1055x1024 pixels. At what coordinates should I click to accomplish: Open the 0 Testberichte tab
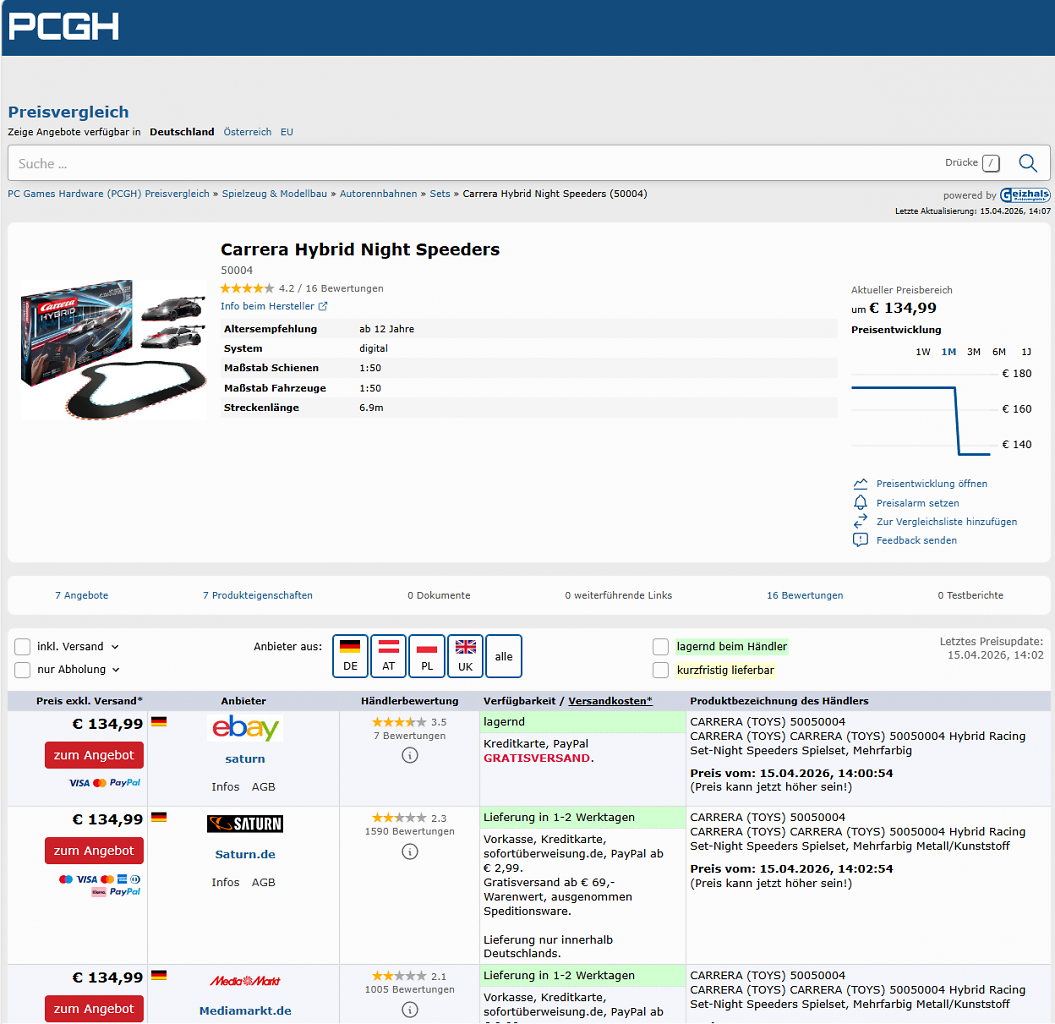point(970,595)
